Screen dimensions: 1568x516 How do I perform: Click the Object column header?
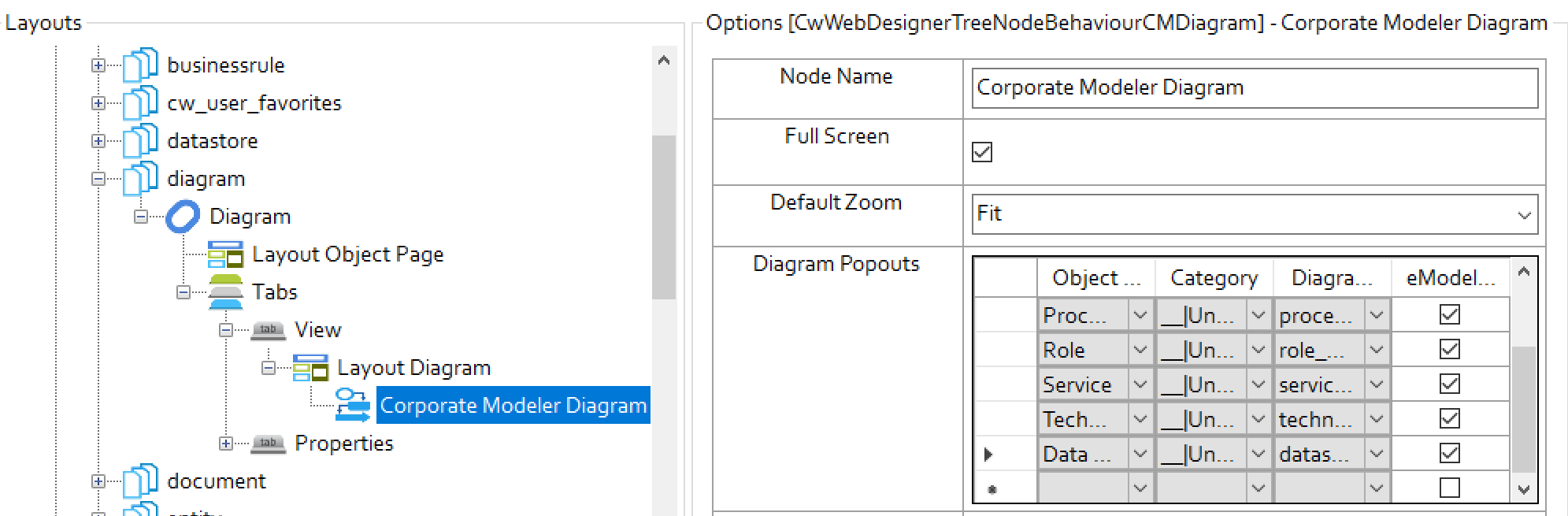point(1096,278)
